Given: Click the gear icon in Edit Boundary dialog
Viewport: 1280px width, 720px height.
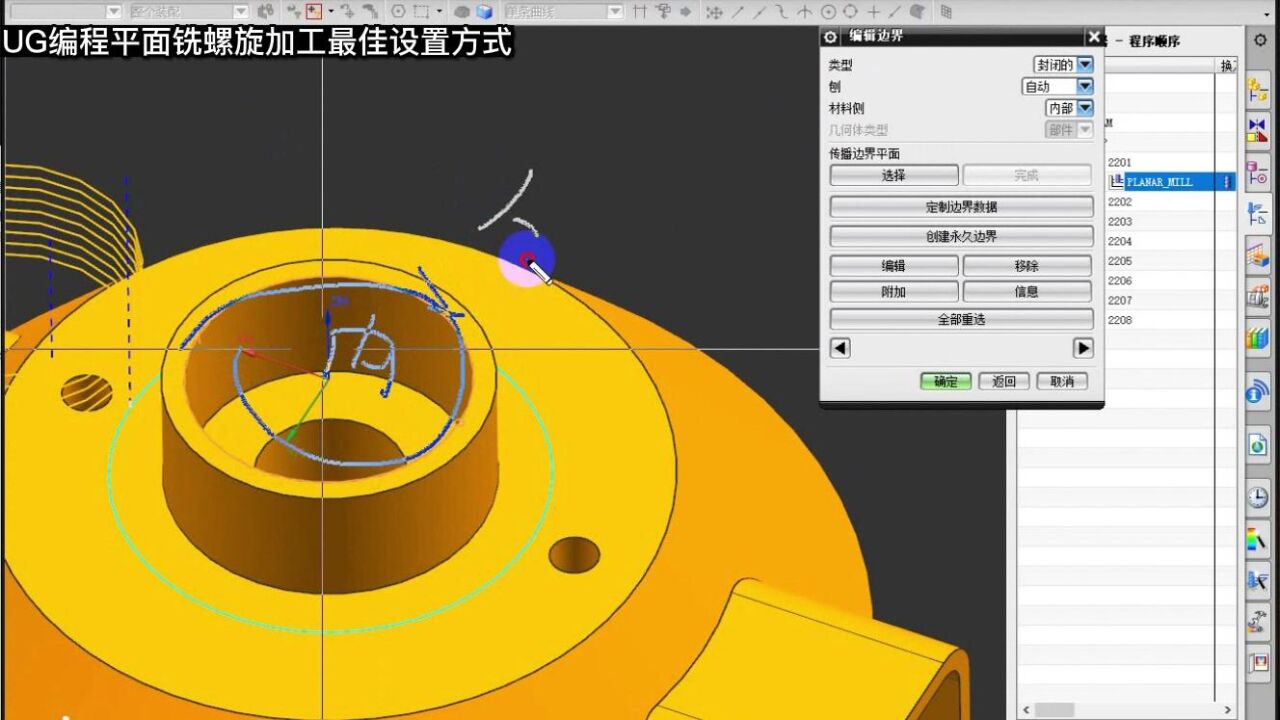Looking at the screenshot, I should point(830,37).
